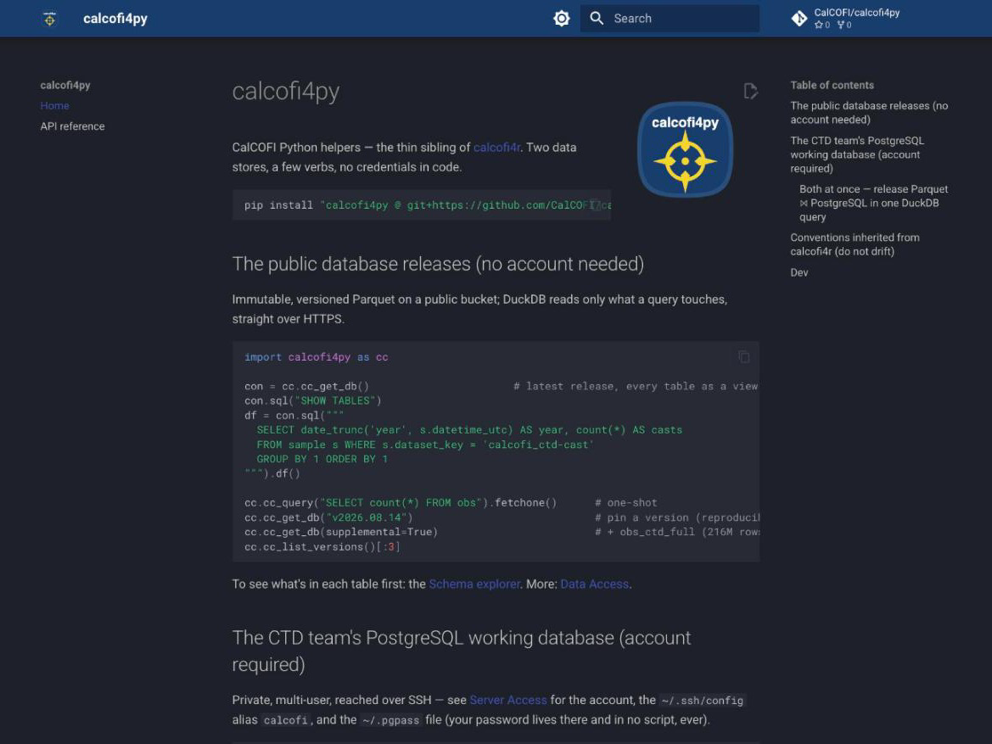Jump to 'Both at once' contents entry
The height and width of the screenshot is (744, 992).
click(x=873, y=203)
